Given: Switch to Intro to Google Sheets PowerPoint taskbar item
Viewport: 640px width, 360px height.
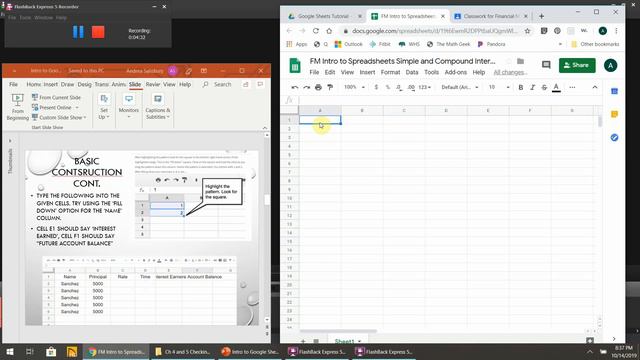Looking at the screenshot, I should pos(250,351).
